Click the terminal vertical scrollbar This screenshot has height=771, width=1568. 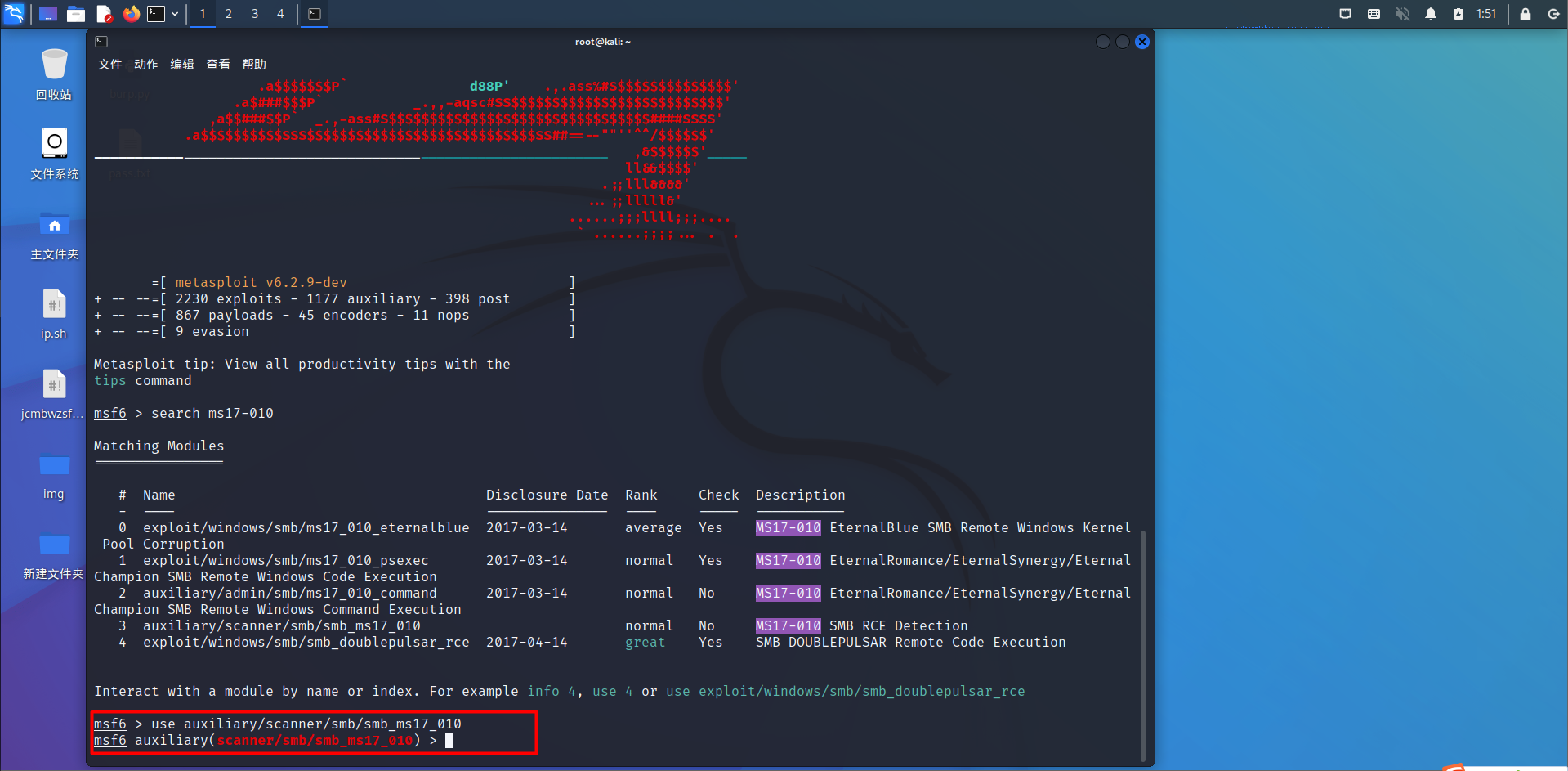pyautogui.click(x=1142, y=646)
